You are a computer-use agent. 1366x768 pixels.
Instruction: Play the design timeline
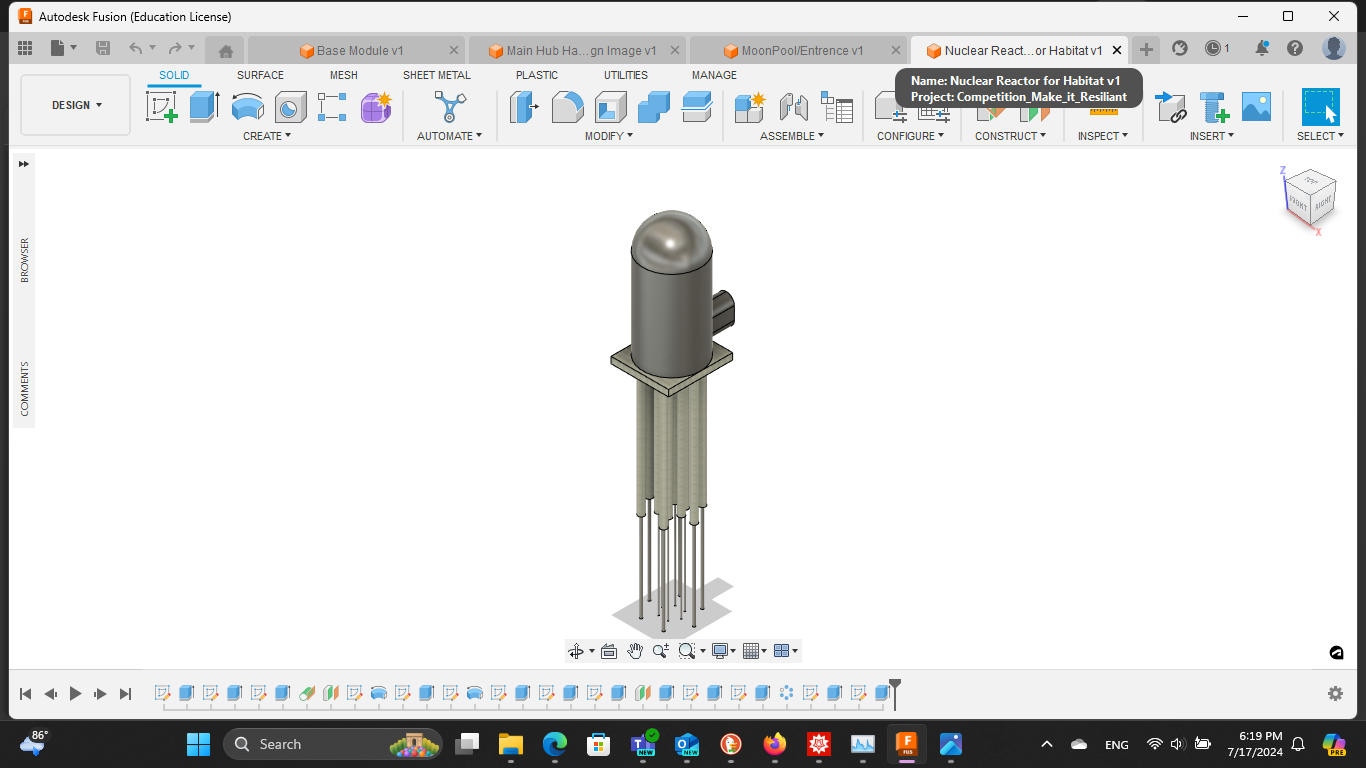75,693
